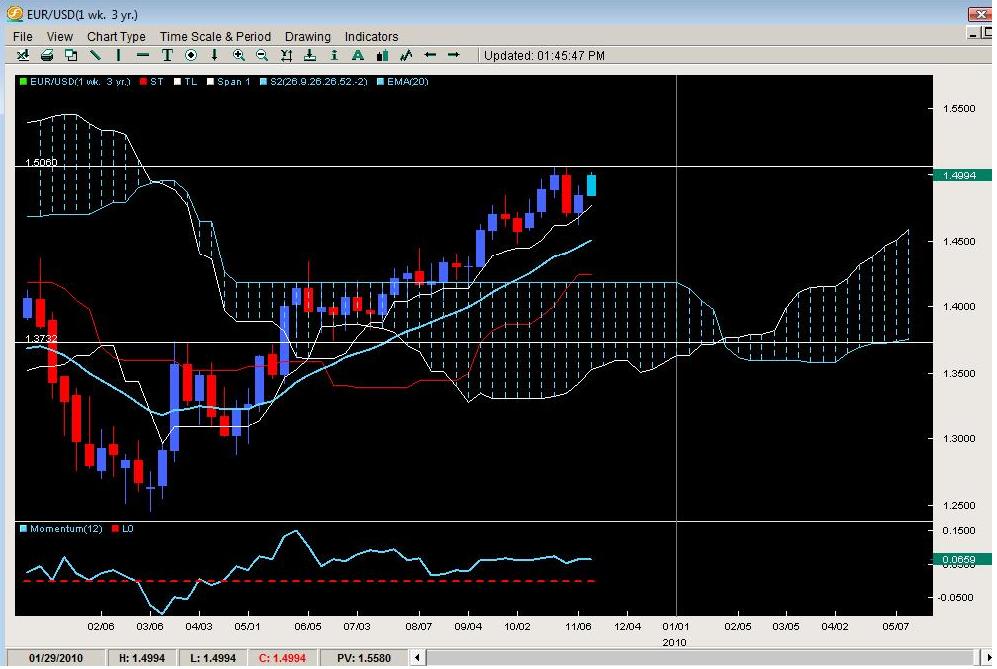
Task: Click the green letter A font icon
Action: tap(357, 55)
